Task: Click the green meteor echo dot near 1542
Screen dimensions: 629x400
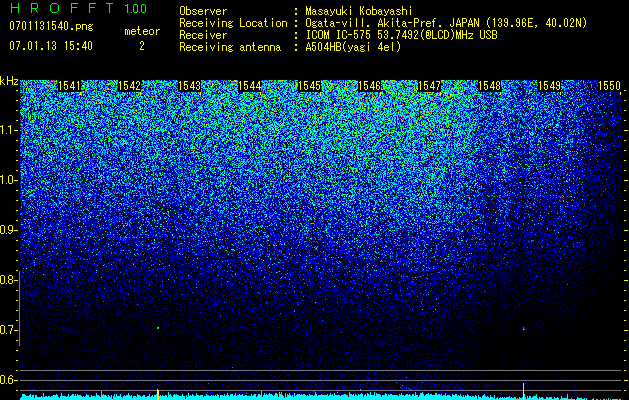Action: click(158, 328)
